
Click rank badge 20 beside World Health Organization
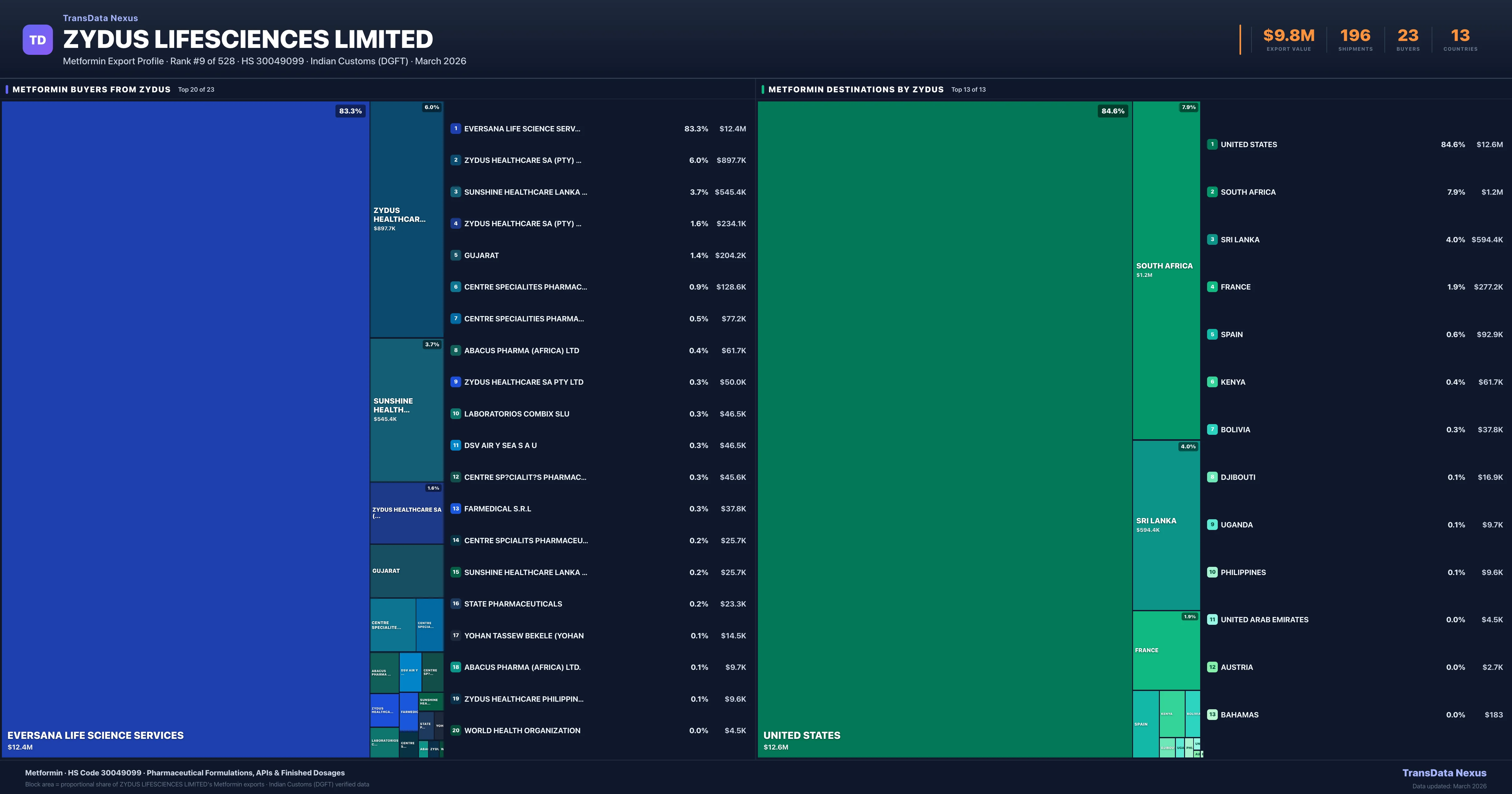pyautogui.click(x=455, y=731)
